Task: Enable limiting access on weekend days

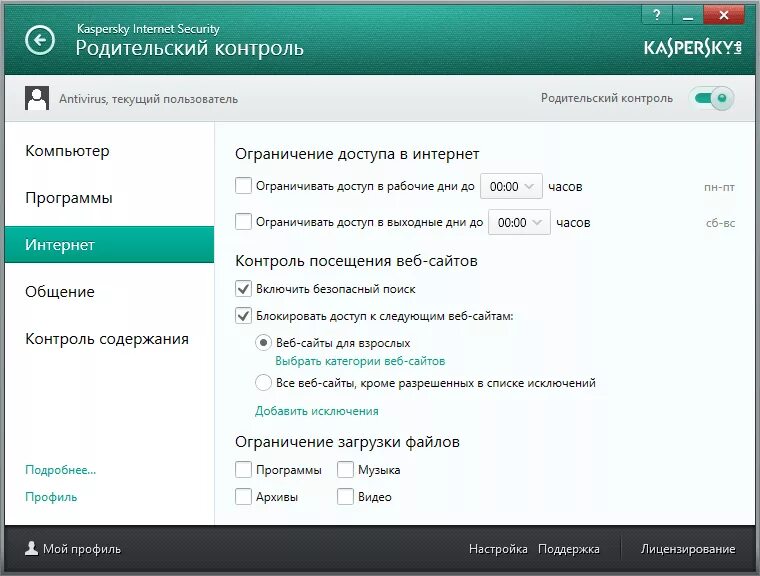Action: click(x=243, y=222)
